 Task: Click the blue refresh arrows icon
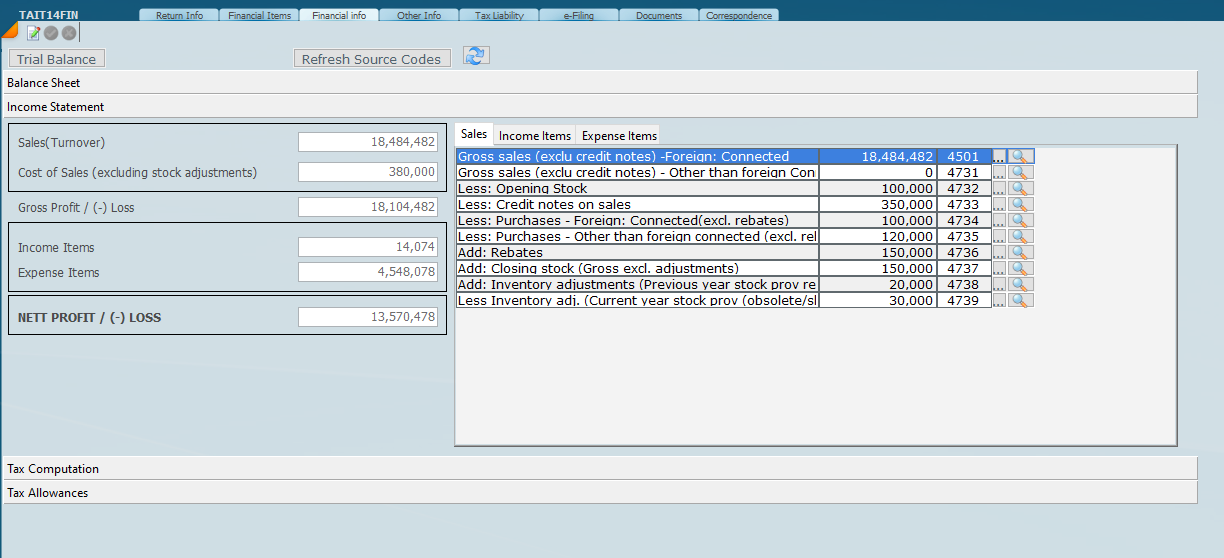click(x=476, y=57)
